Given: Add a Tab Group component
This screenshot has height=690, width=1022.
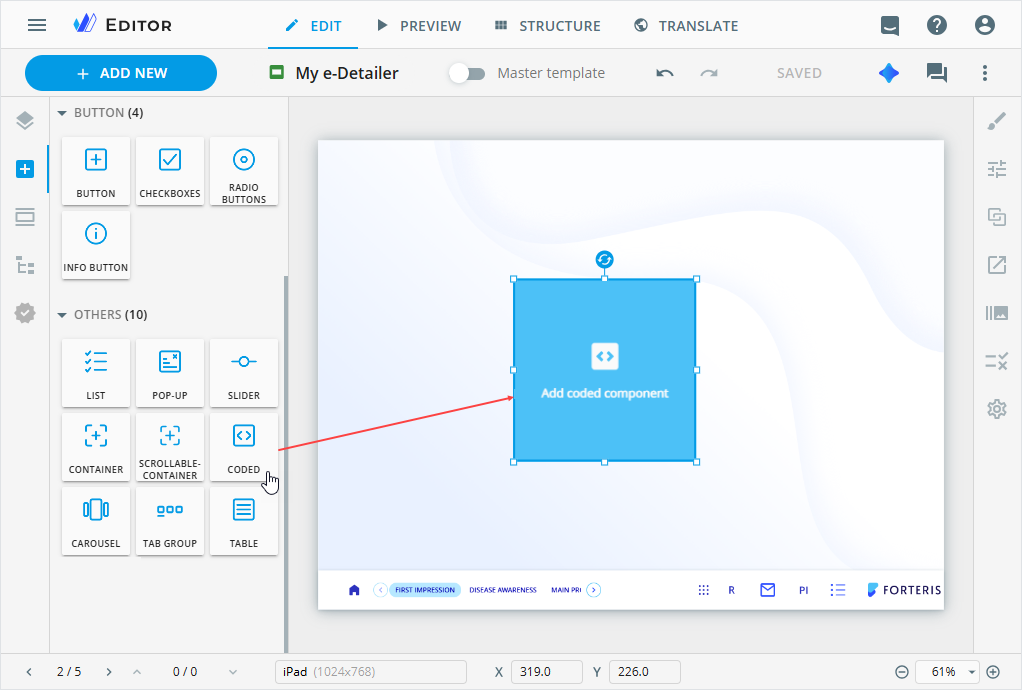Looking at the screenshot, I should pyautogui.click(x=170, y=520).
